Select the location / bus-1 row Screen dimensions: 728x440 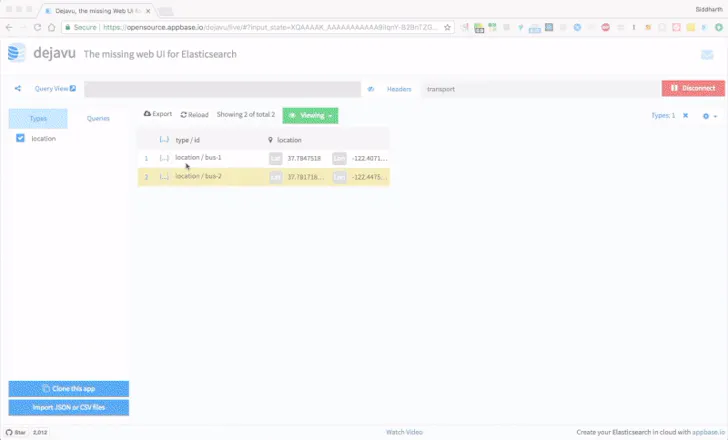click(x=198, y=157)
